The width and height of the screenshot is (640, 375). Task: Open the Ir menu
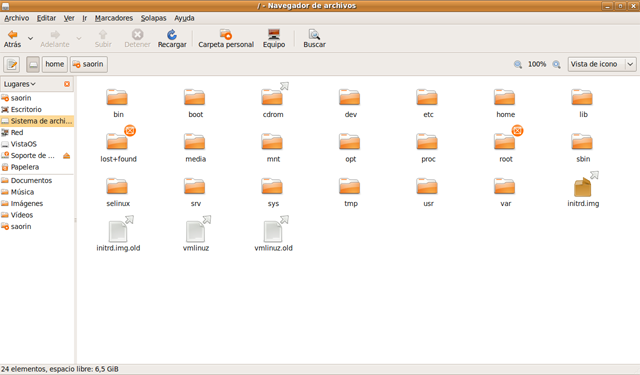tap(84, 18)
